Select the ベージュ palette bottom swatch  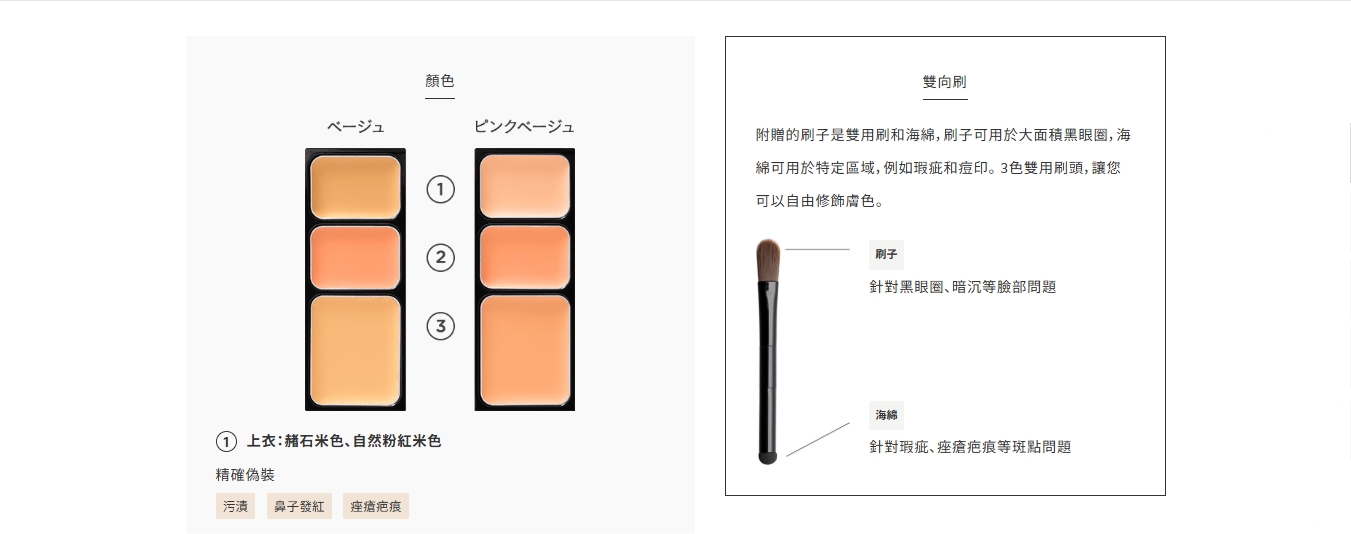pos(355,350)
